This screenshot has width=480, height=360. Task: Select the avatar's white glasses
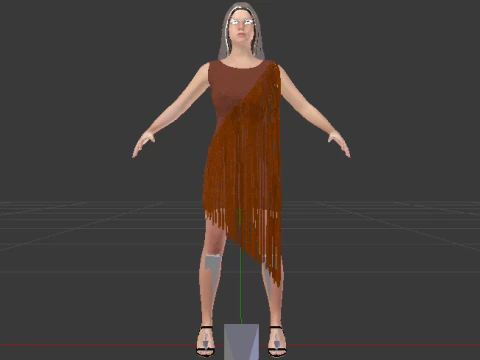(242, 22)
